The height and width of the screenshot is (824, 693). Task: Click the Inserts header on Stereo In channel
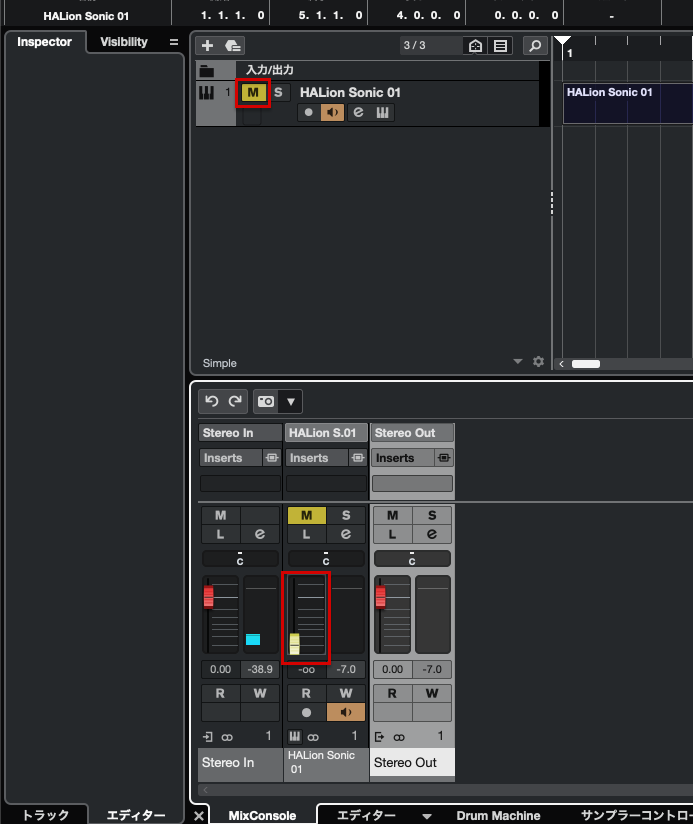tap(229, 458)
